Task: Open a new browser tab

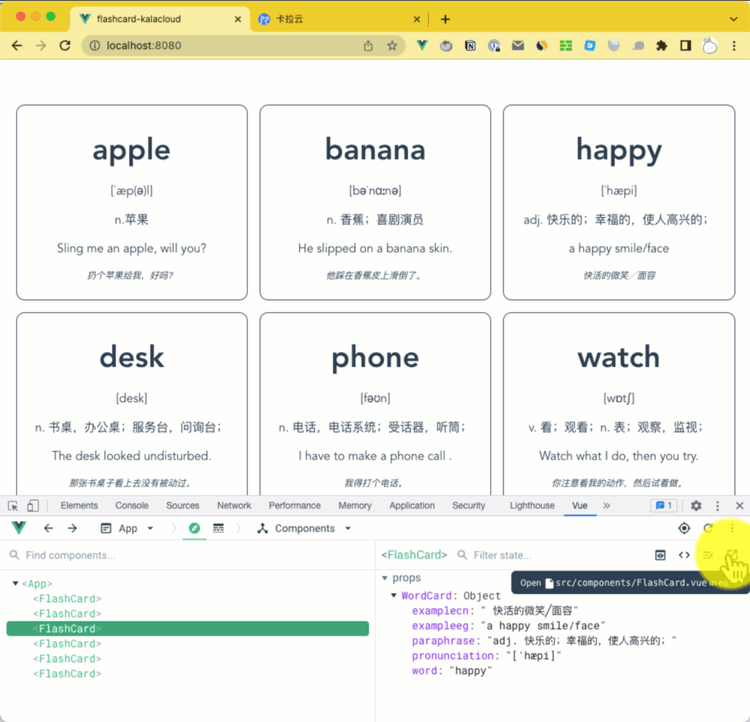Action: click(445, 19)
